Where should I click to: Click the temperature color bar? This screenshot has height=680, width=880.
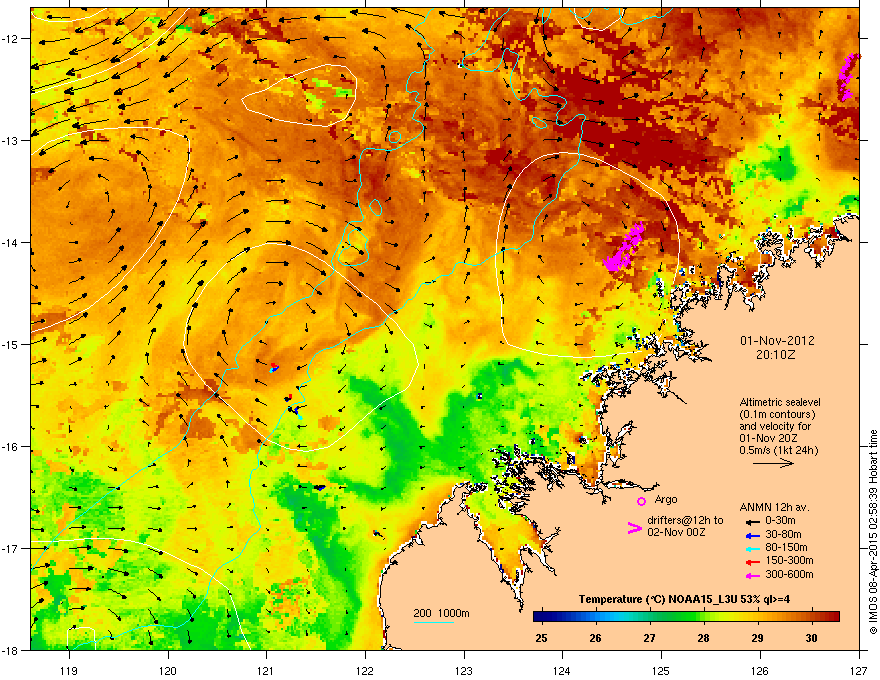click(686, 617)
